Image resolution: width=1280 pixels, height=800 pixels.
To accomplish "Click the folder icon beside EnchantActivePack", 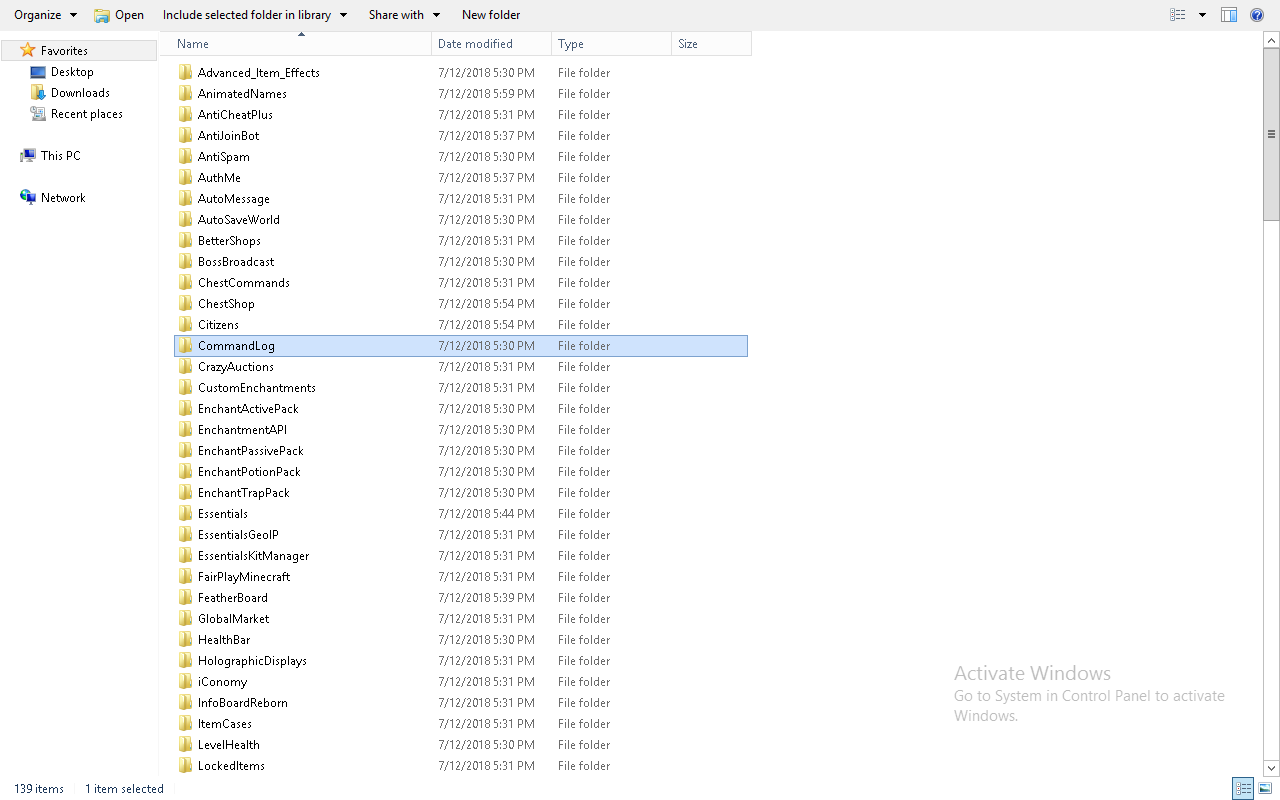I will [x=185, y=408].
